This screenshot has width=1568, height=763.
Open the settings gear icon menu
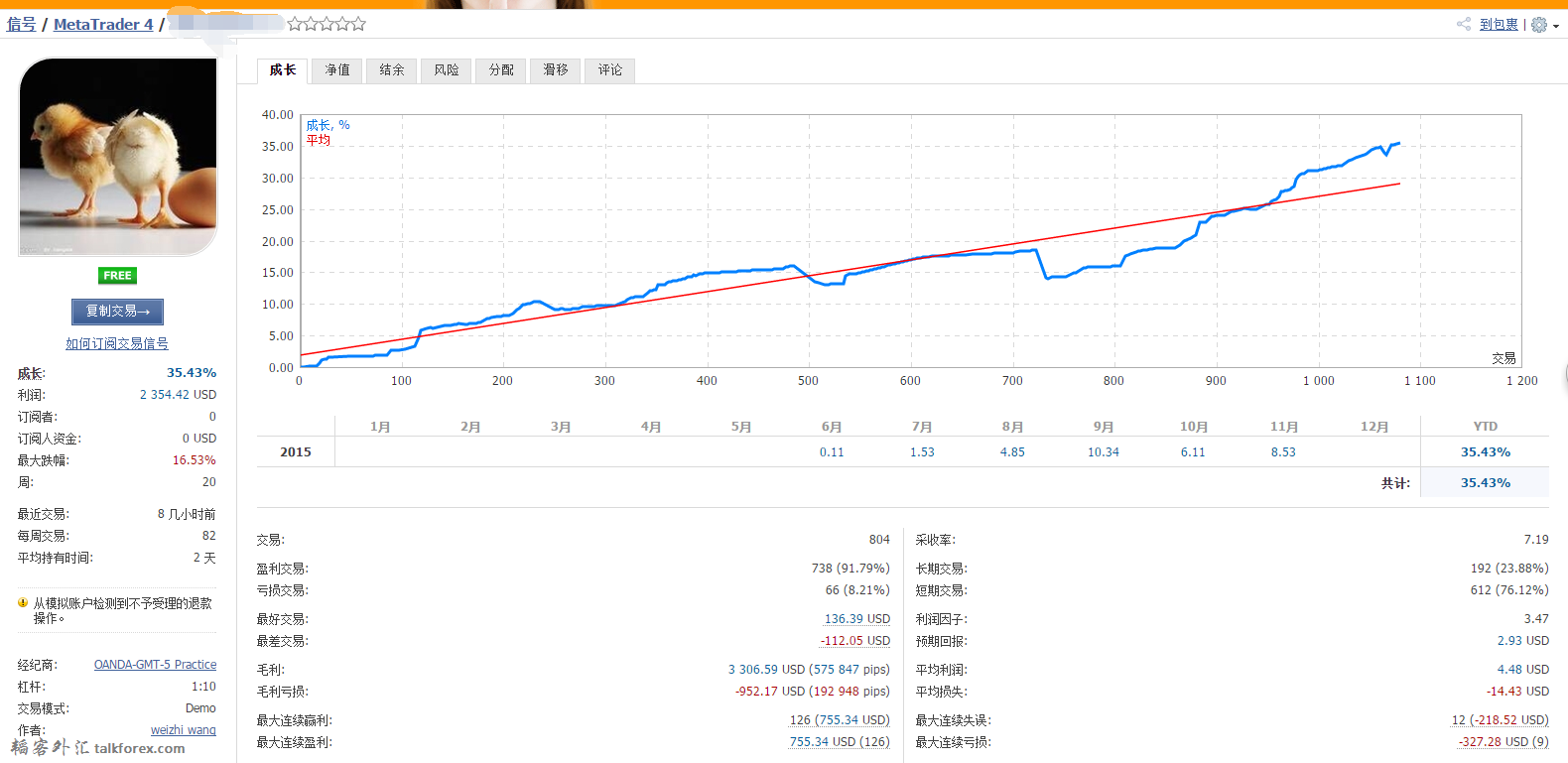coord(1539,25)
